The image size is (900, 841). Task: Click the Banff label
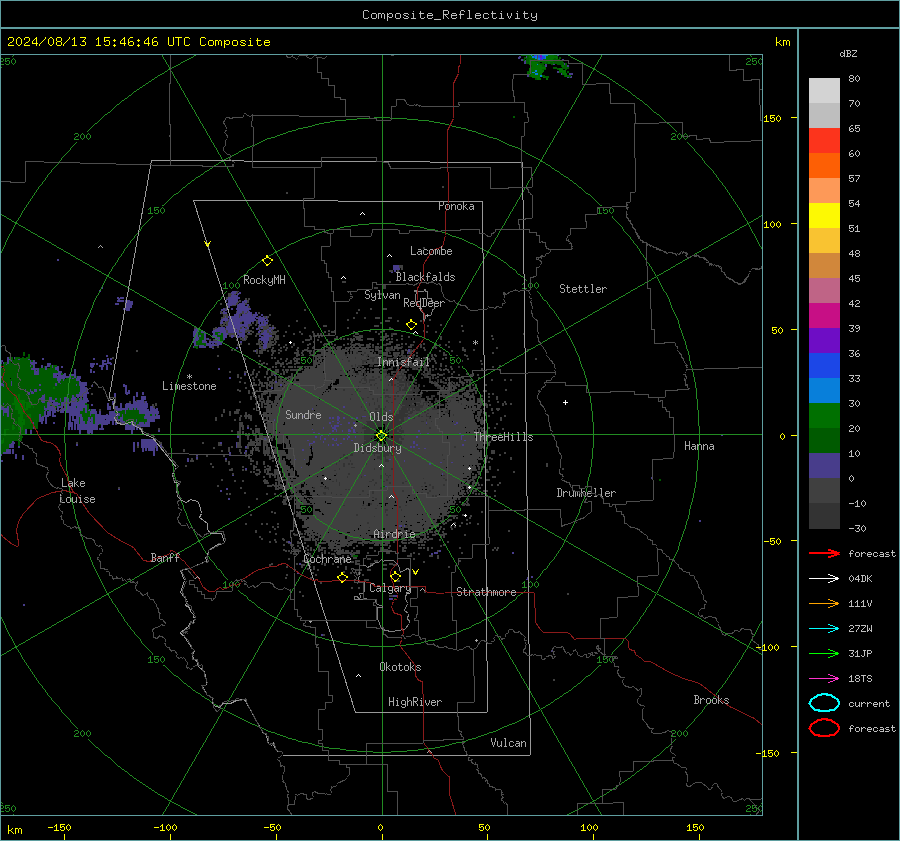pyautogui.click(x=165, y=557)
